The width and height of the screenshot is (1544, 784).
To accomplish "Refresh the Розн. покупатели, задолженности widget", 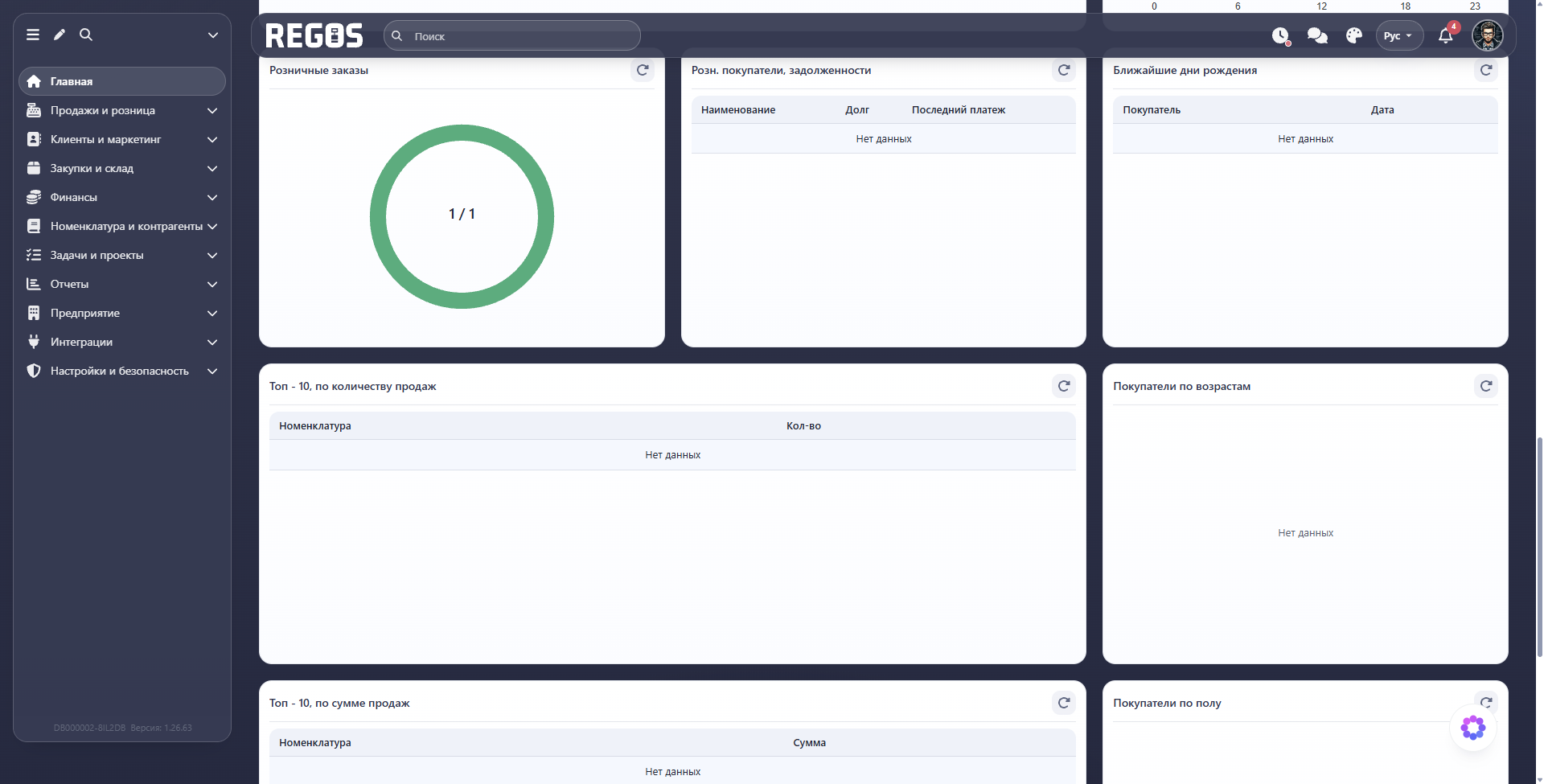I will (x=1064, y=70).
